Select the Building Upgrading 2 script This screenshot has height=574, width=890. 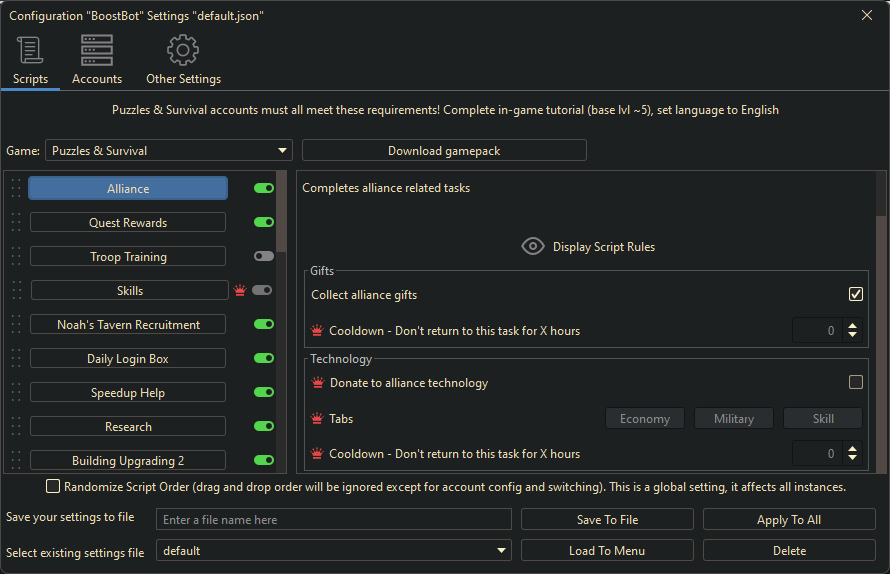[x=128, y=460]
